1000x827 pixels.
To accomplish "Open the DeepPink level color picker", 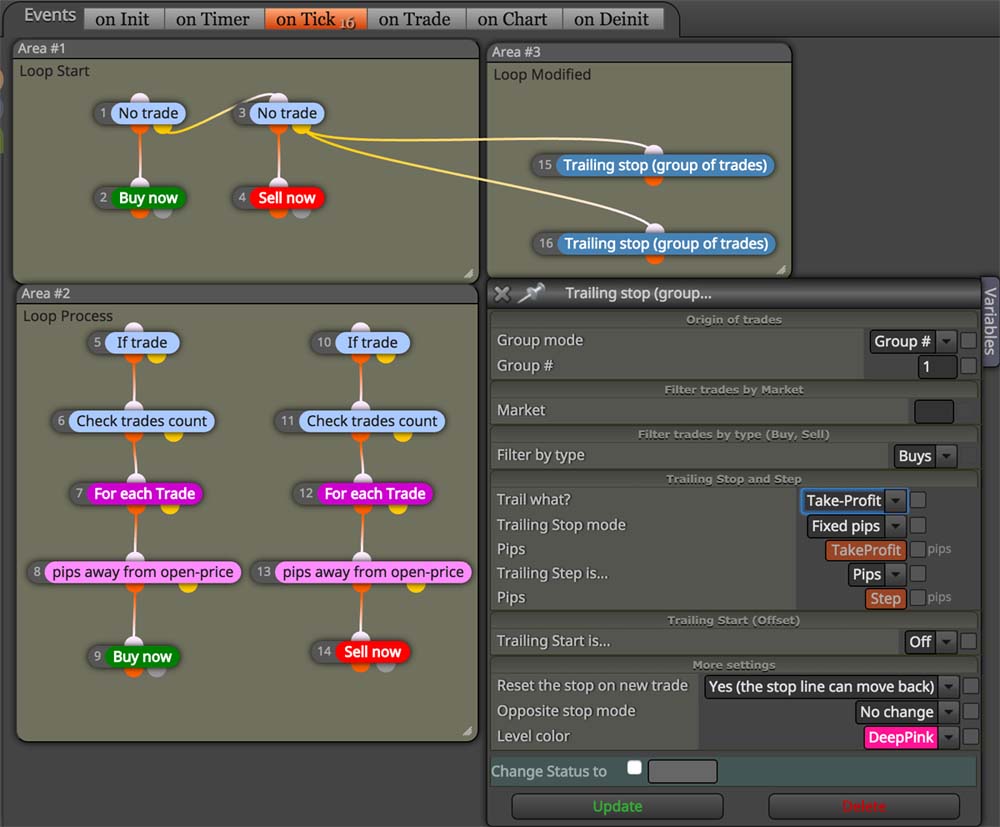I will (910, 737).
